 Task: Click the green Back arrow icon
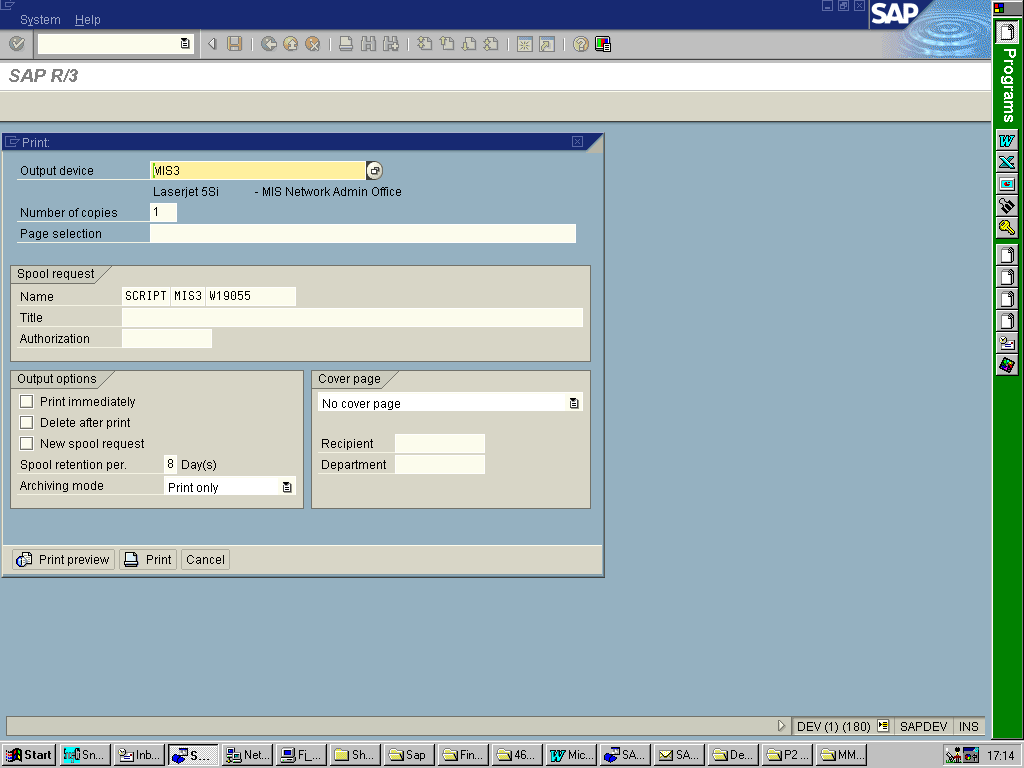(268, 44)
